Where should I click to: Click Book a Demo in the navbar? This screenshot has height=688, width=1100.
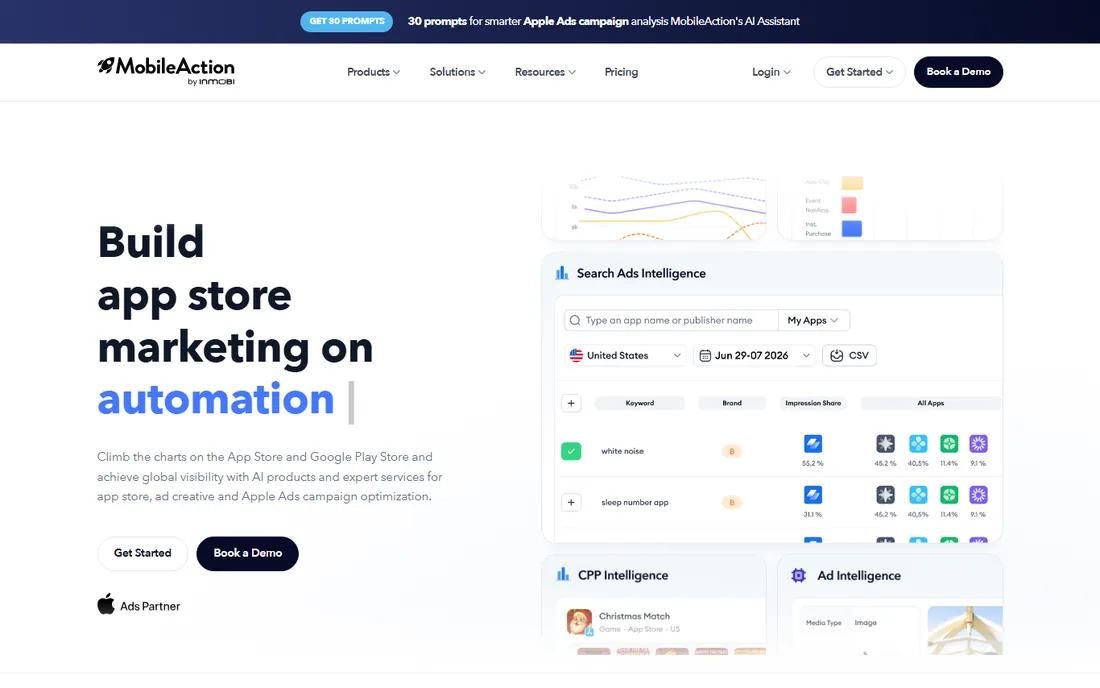(x=958, y=72)
